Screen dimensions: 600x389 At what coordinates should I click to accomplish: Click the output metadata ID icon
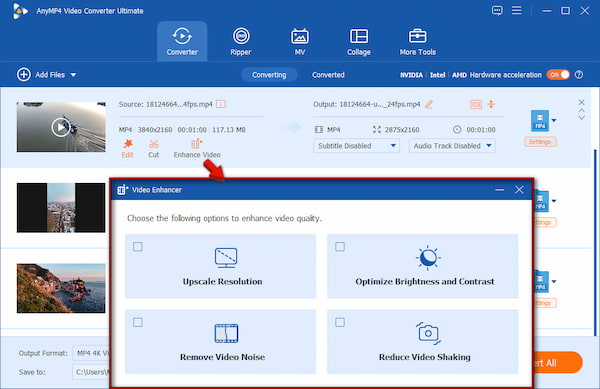[x=476, y=104]
